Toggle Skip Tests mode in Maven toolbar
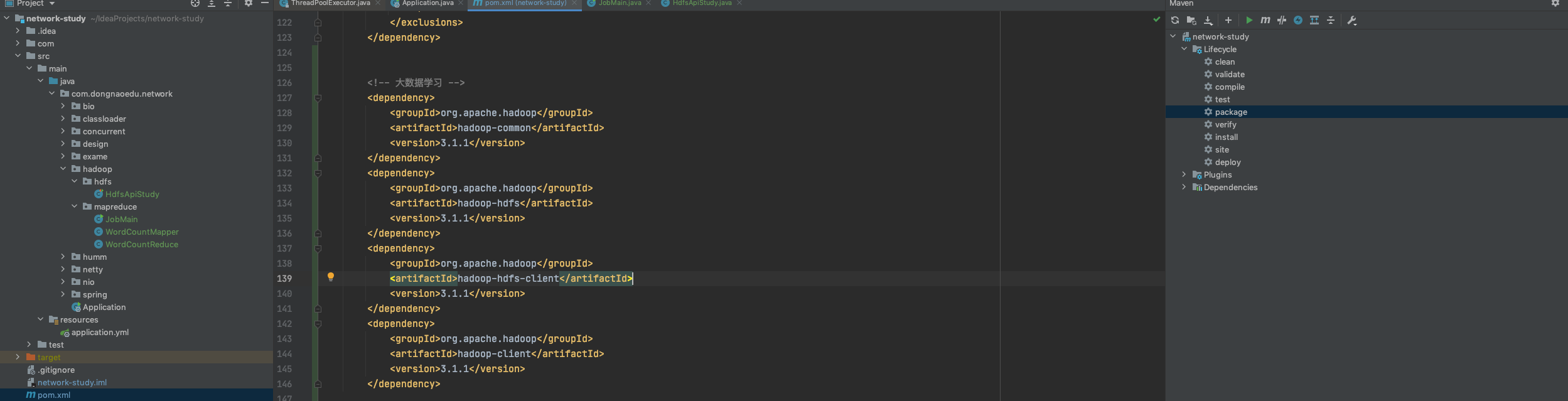 click(1282, 20)
